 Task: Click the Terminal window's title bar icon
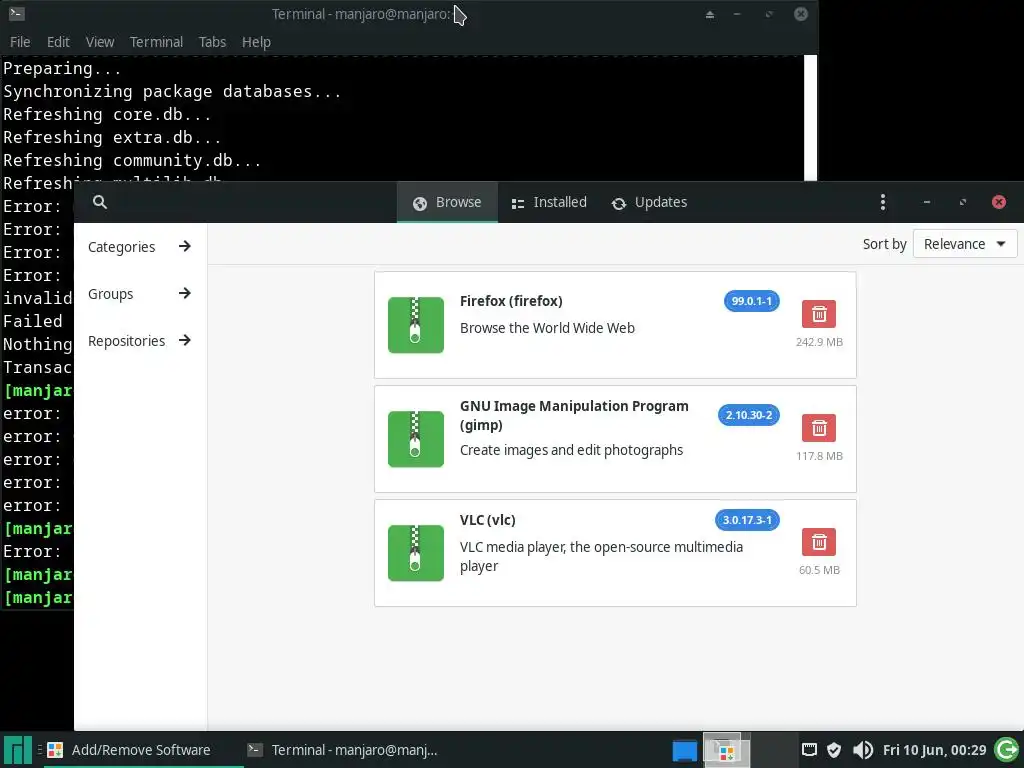tap(16, 13)
